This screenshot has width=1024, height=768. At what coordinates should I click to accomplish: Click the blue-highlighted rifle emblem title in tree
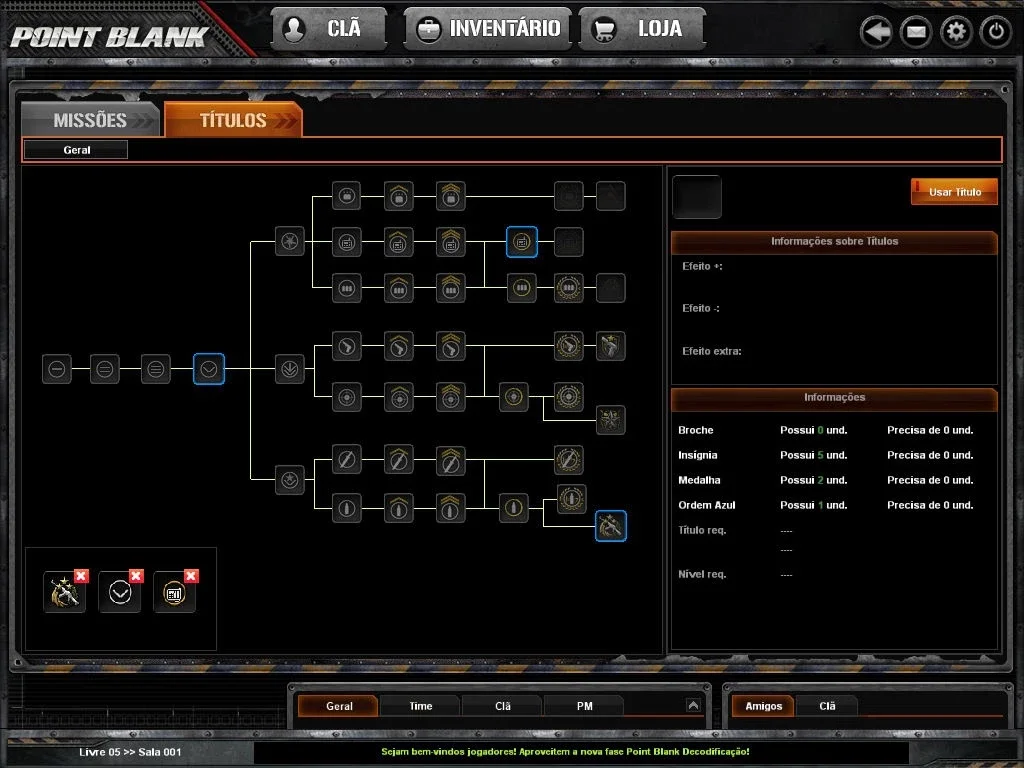[611, 526]
